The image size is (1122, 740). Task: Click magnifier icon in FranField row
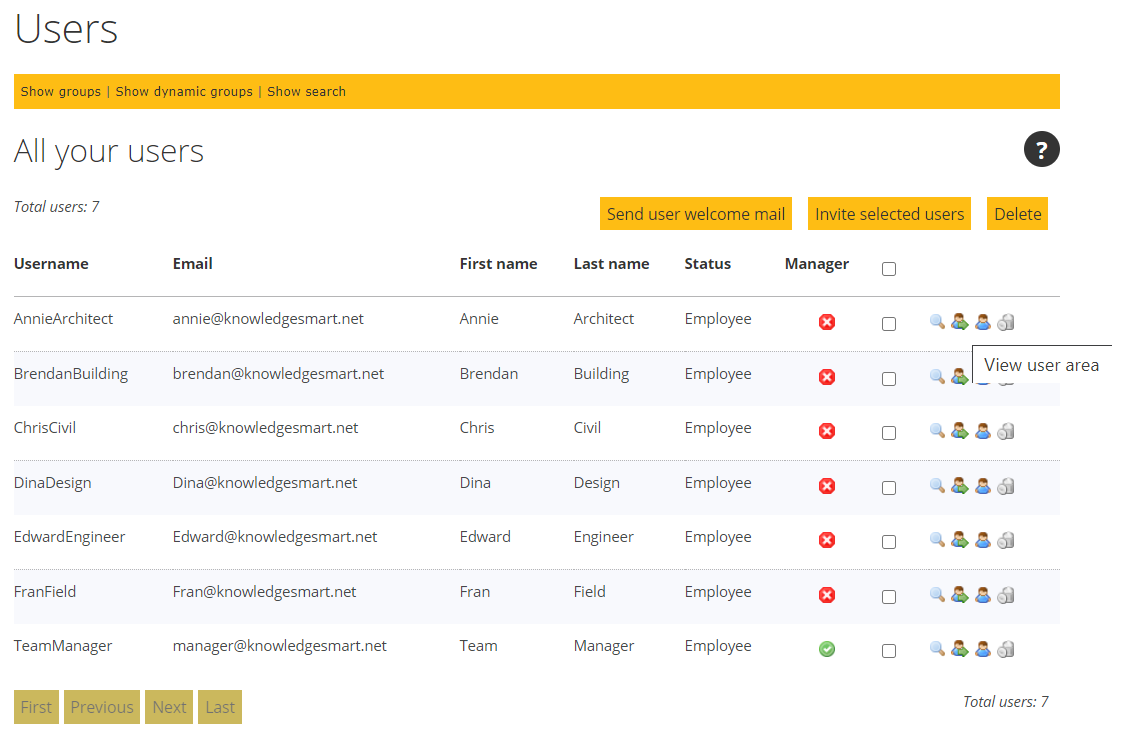[x=937, y=595]
